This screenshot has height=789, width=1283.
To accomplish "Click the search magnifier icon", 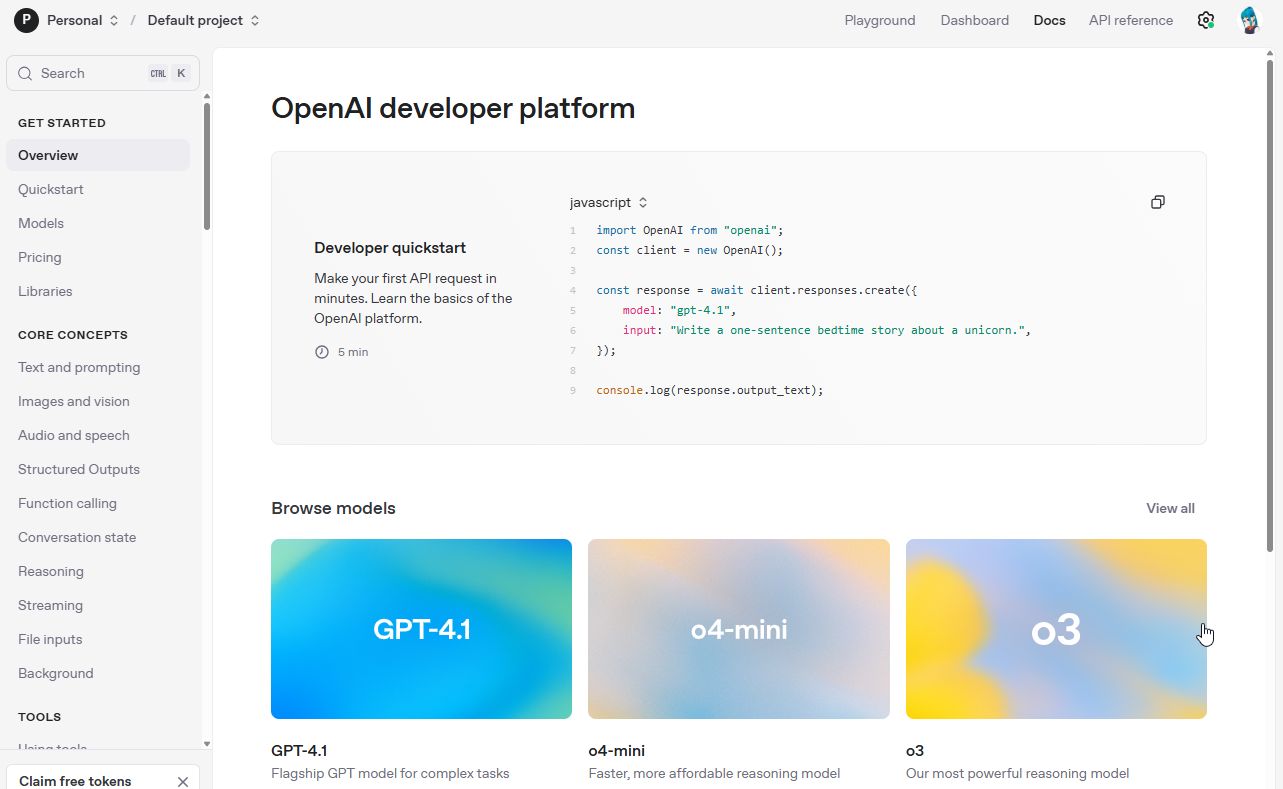I will pyautogui.click(x=26, y=73).
